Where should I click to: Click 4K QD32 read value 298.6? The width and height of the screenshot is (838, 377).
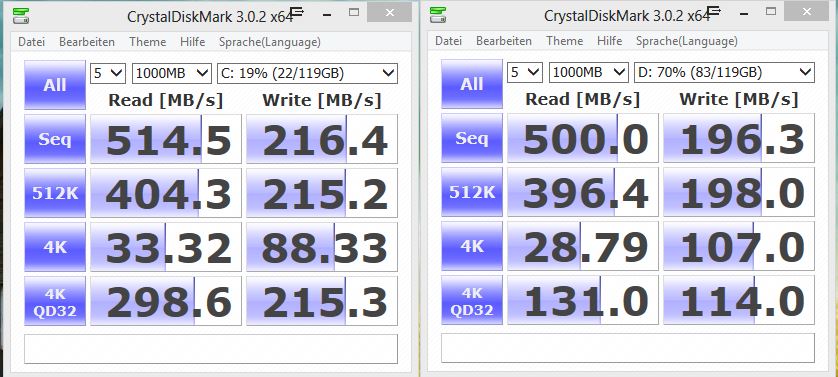[x=166, y=301]
